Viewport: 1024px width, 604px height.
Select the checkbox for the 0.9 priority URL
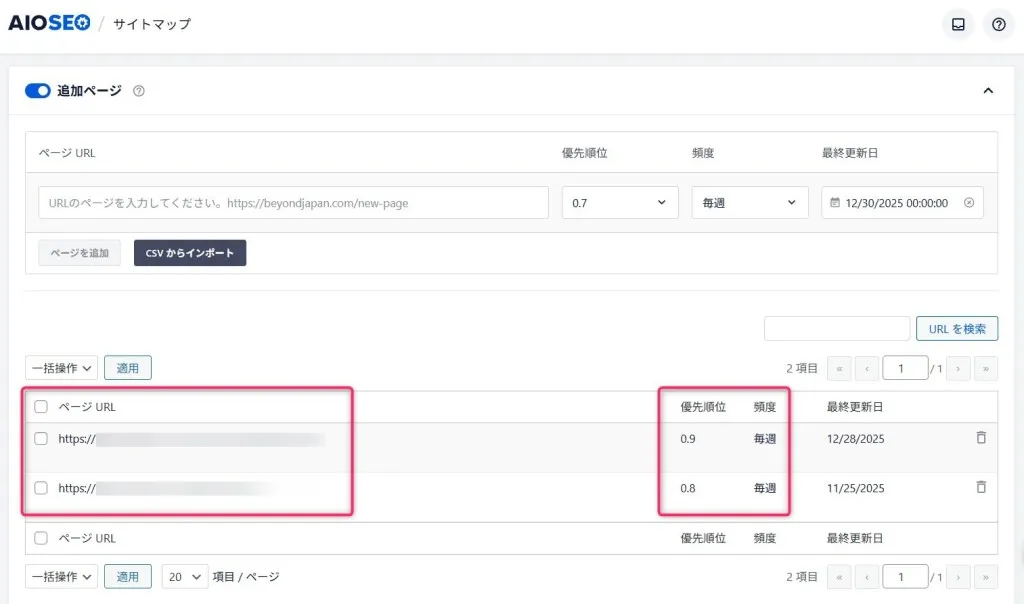41,438
